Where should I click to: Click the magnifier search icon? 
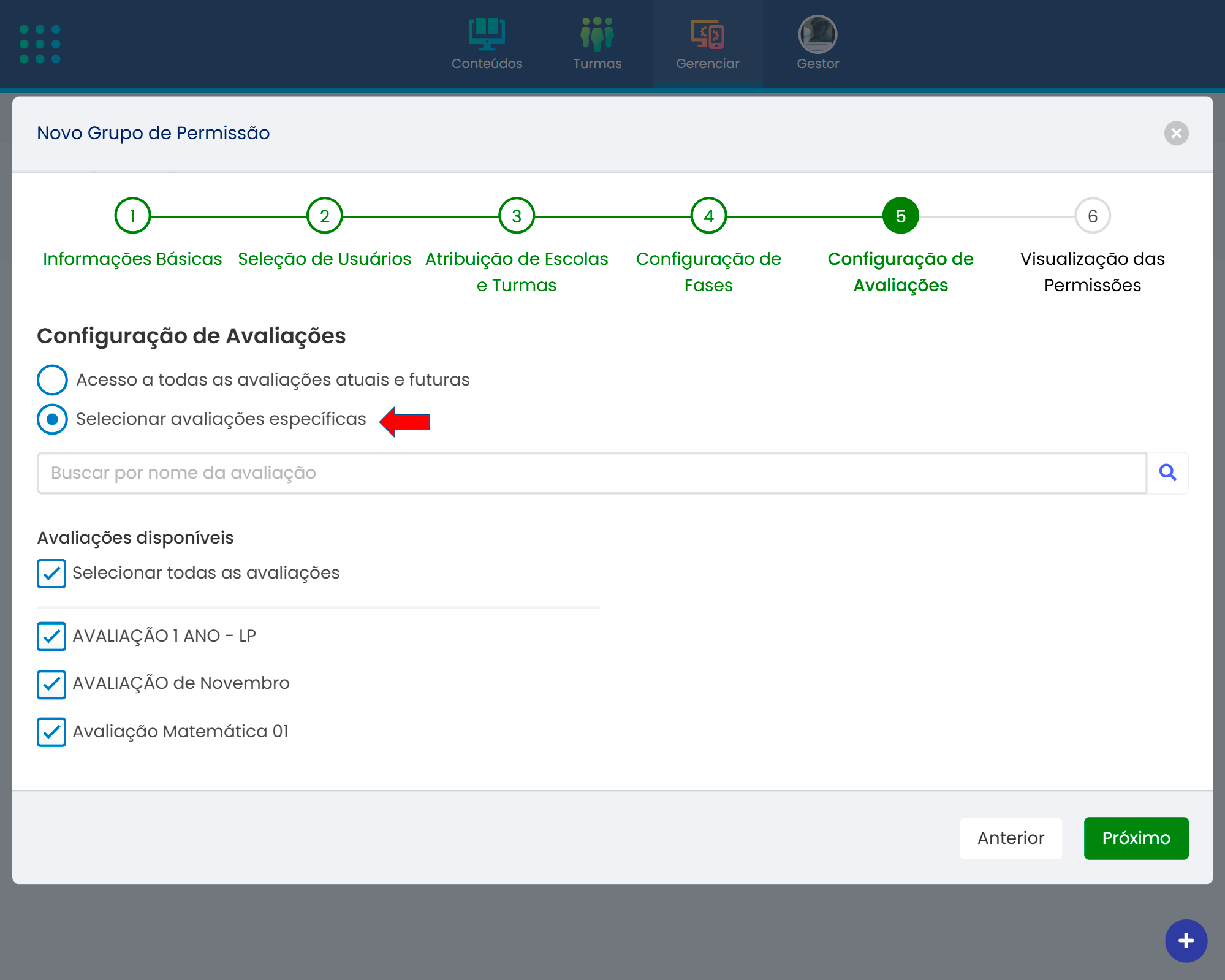(x=1167, y=473)
